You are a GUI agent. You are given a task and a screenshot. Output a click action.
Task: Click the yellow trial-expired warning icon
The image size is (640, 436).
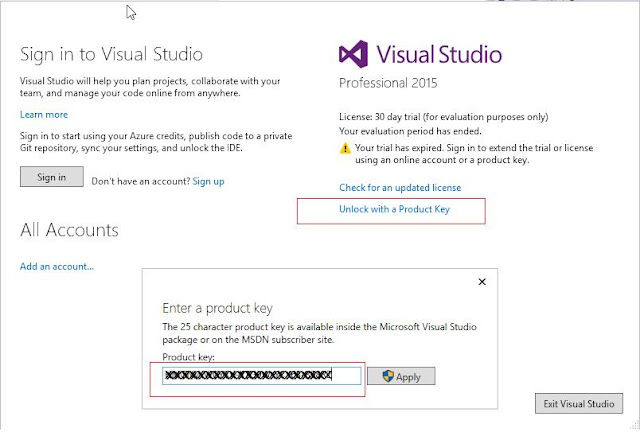click(346, 148)
